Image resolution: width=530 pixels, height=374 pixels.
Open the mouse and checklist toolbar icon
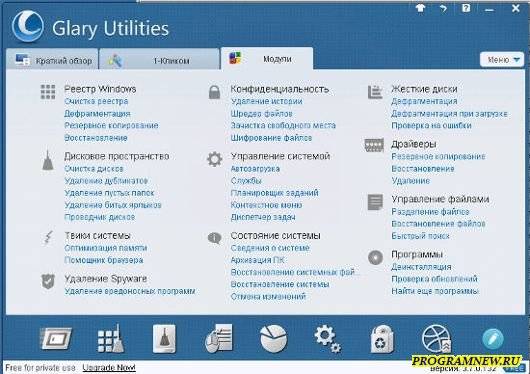(219, 338)
